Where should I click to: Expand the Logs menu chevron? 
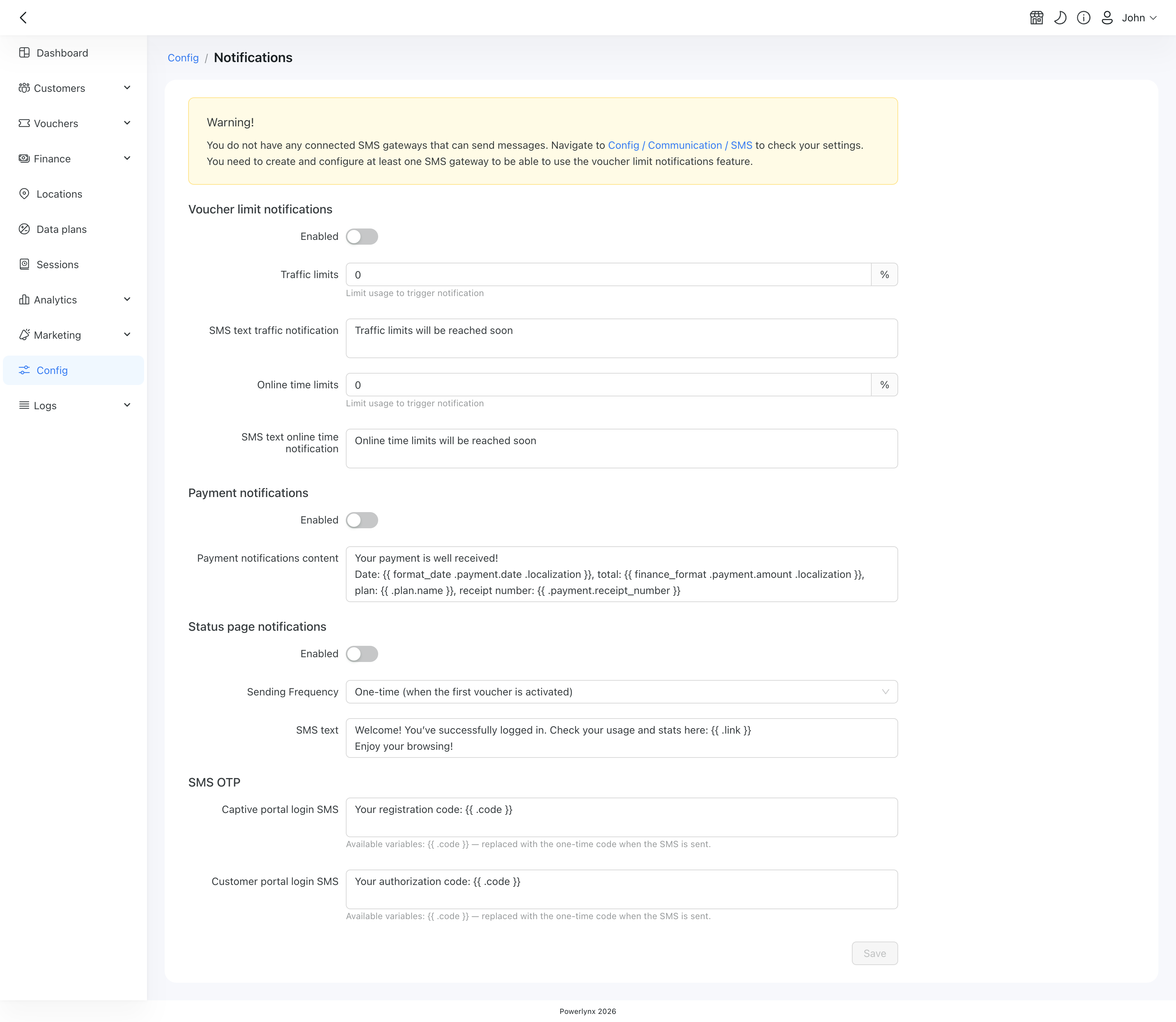pyautogui.click(x=127, y=406)
